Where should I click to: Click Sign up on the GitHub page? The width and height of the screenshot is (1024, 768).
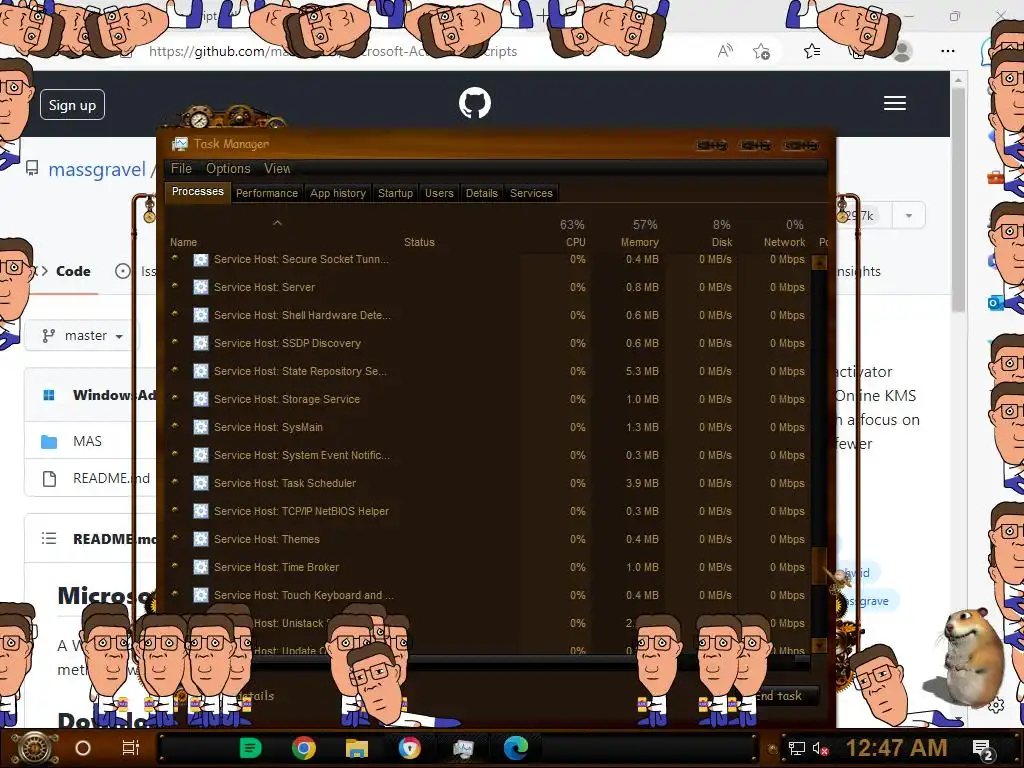(x=72, y=105)
